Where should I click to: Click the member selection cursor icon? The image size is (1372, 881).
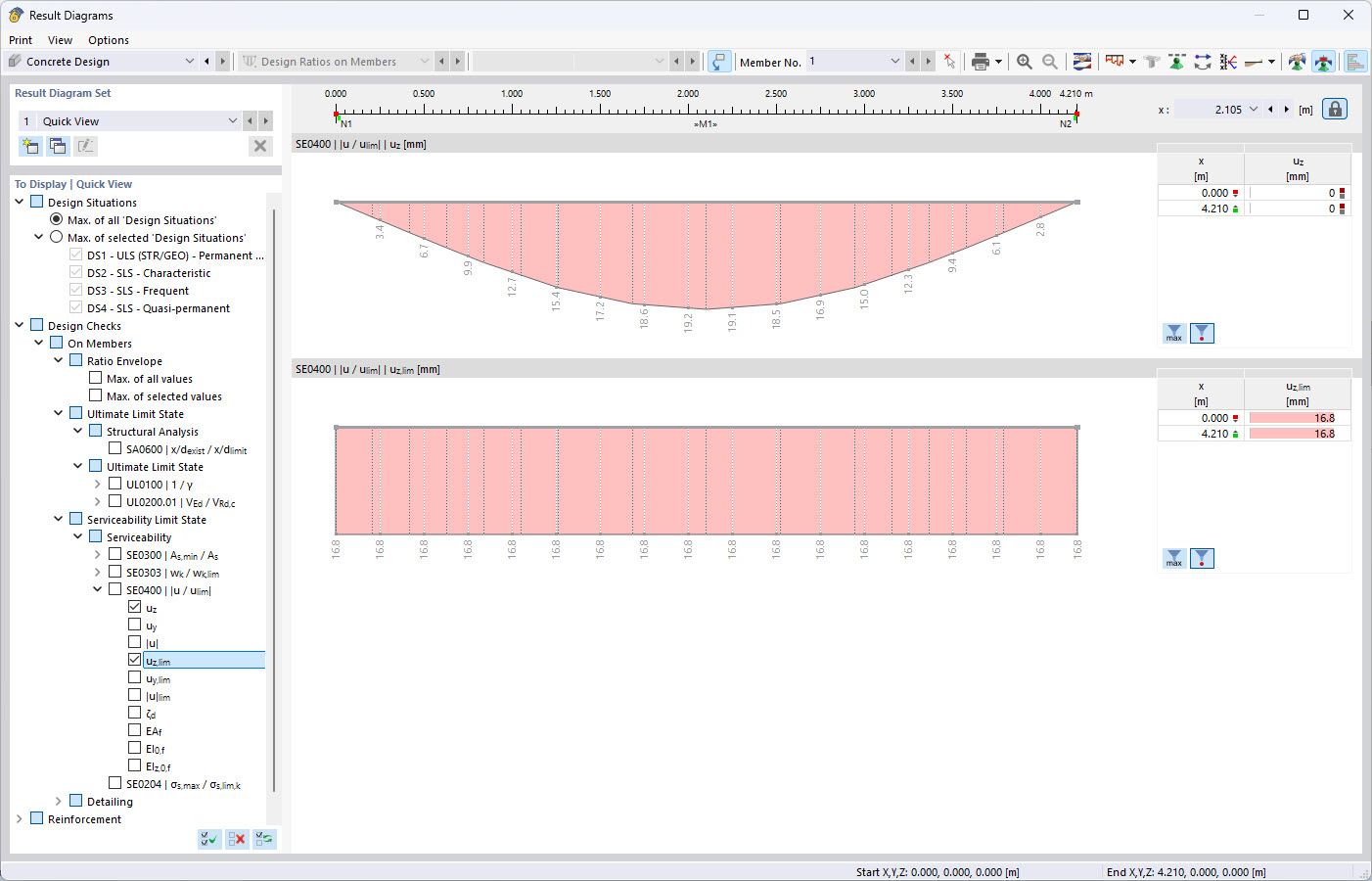[x=949, y=62]
